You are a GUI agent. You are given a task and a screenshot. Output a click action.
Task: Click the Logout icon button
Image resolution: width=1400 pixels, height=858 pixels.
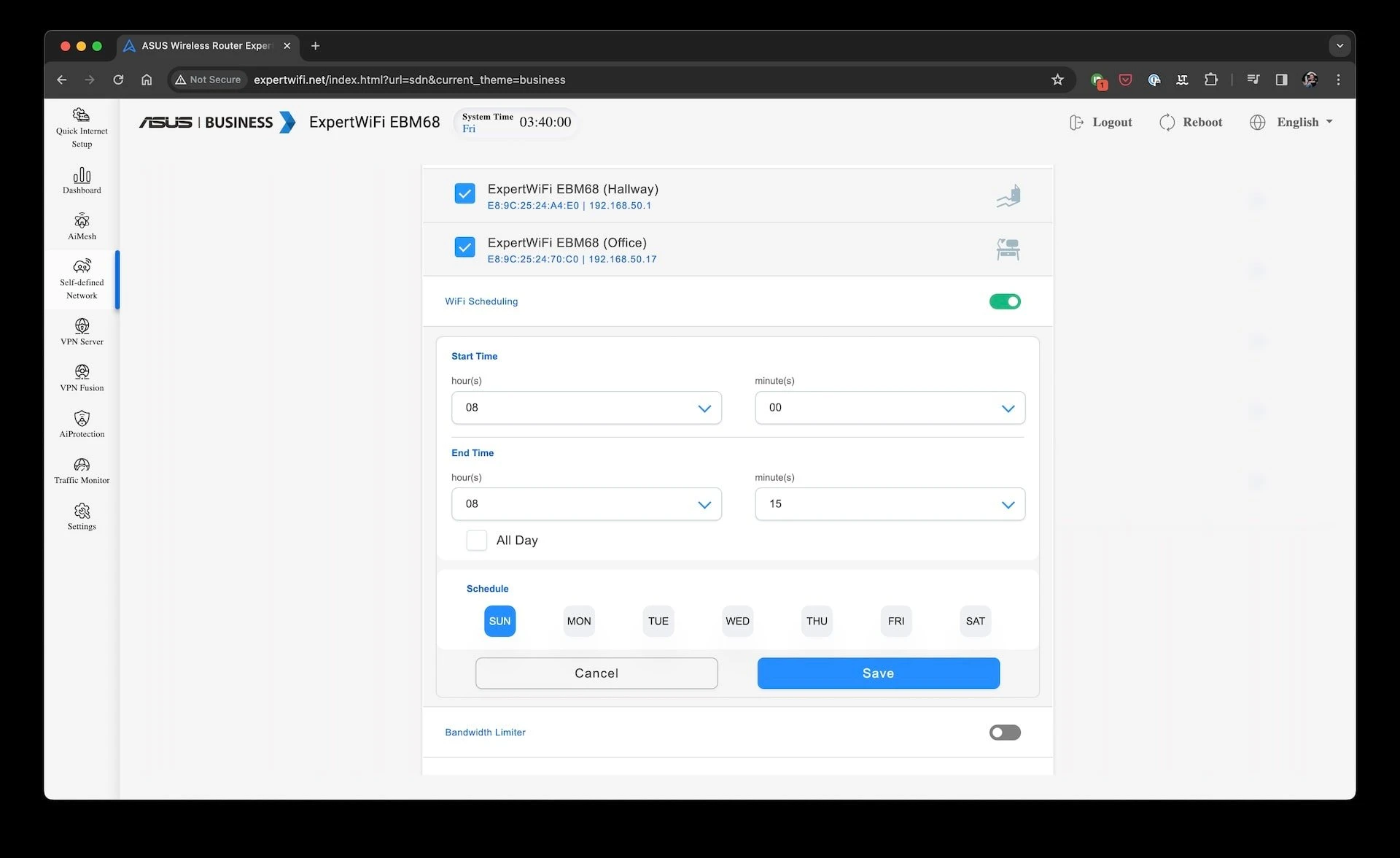[1076, 122]
